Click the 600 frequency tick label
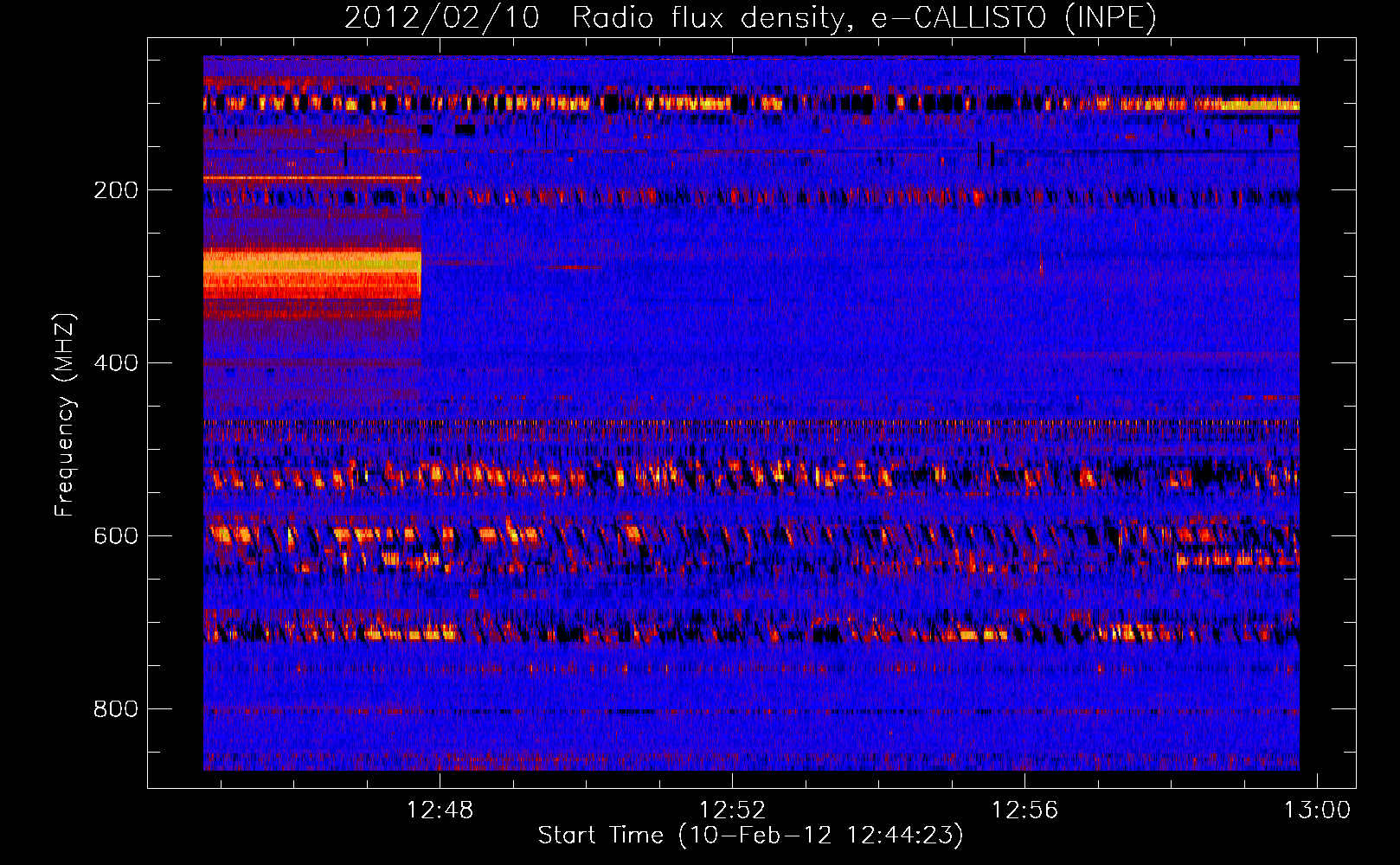1400x865 pixels. click(116, 536)
